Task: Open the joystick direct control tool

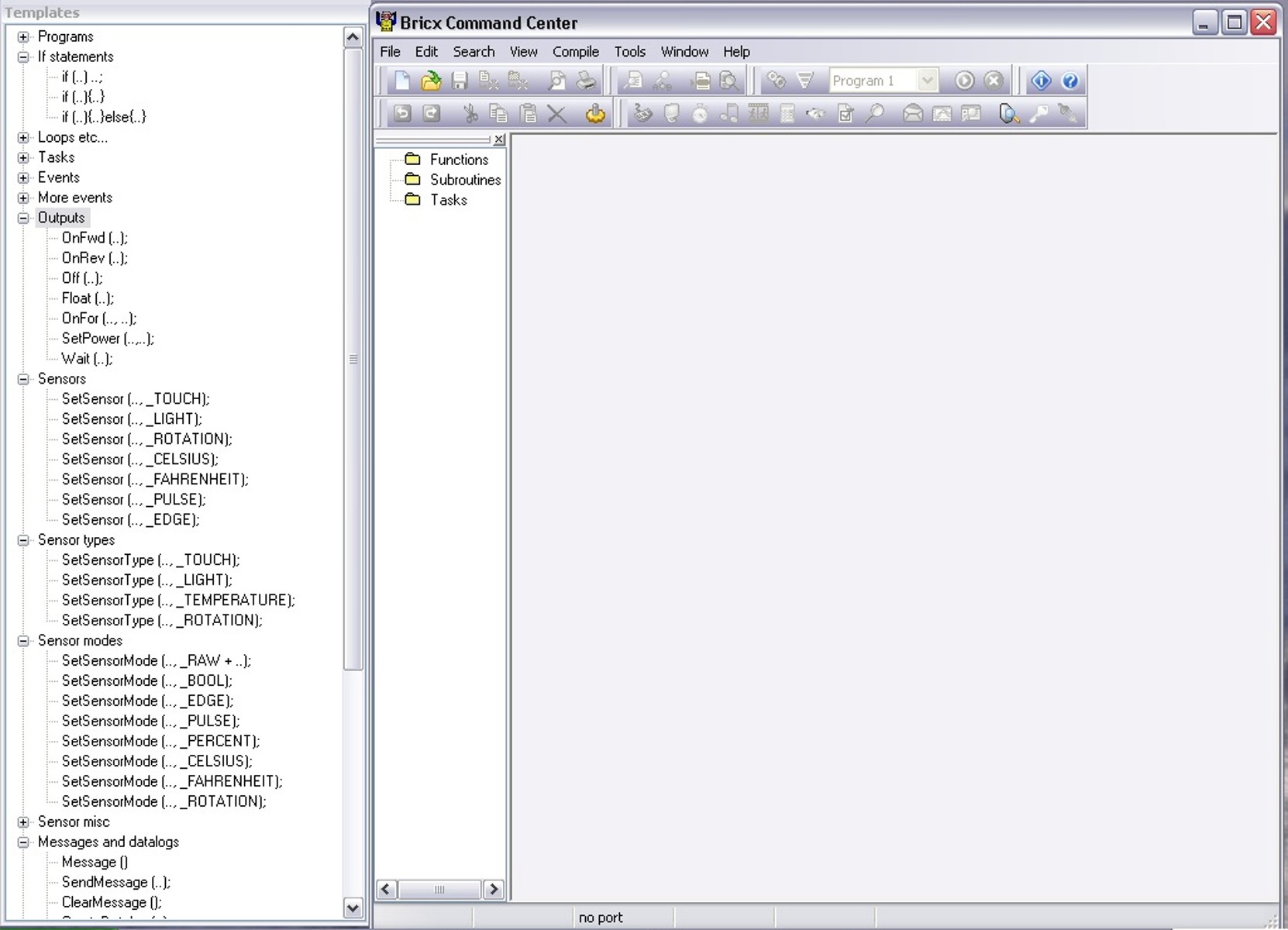Action: click(643, 114)
